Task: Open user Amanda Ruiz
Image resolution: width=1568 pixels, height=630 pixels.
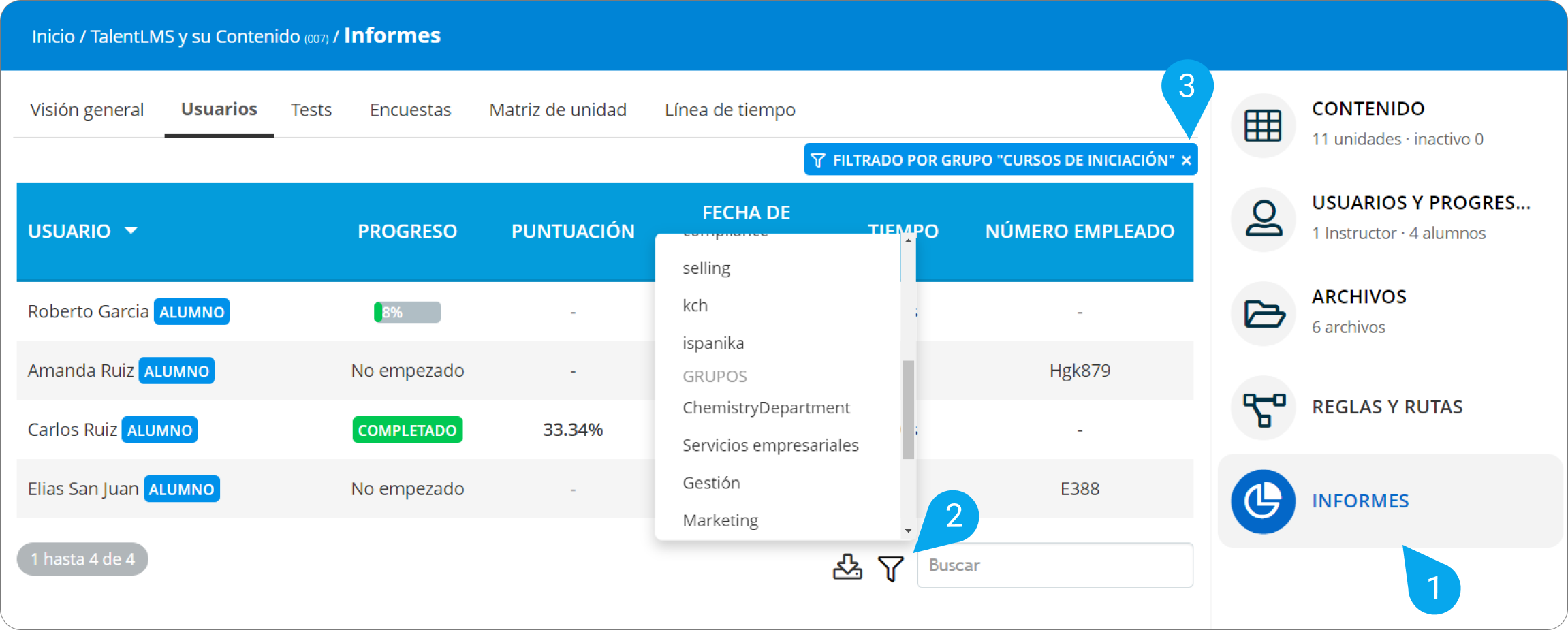Action: pyautogui.click(x=81, y=371)
